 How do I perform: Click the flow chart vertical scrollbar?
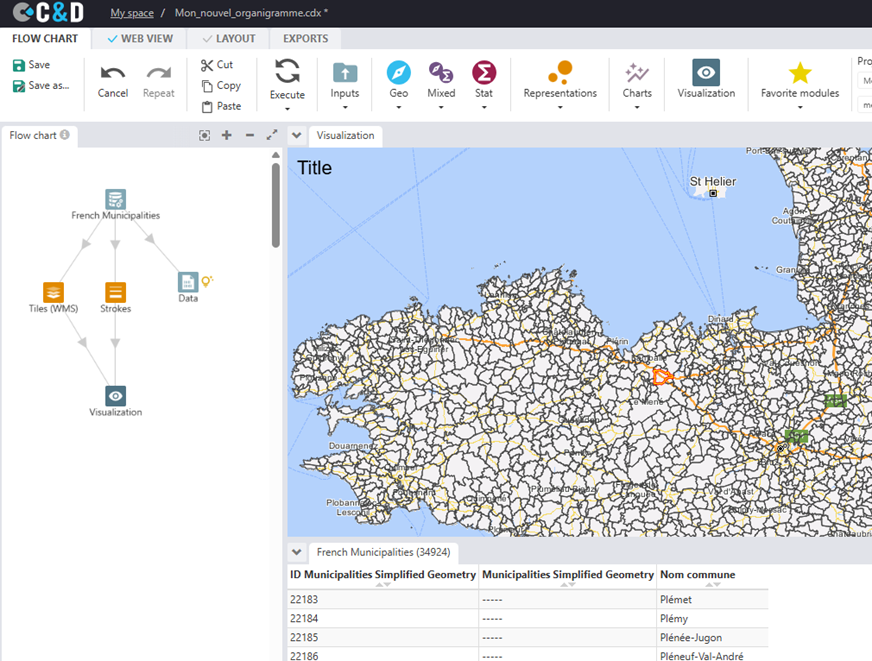click(x=276, y=205)
